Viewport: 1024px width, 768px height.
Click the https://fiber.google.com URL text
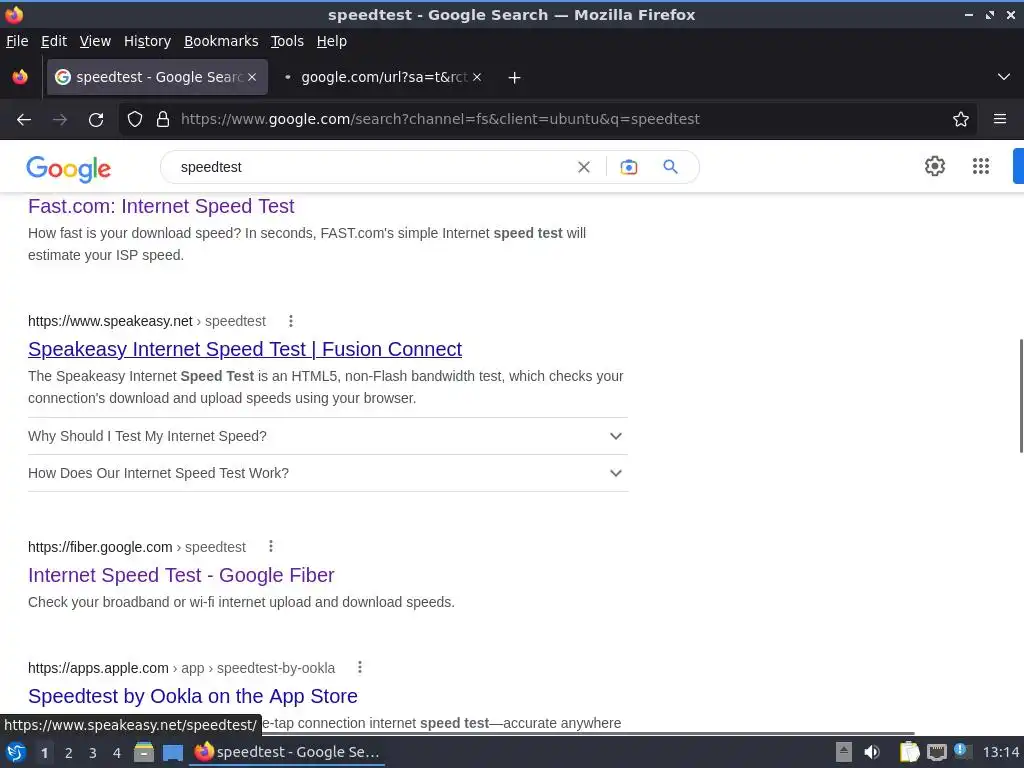pos(100,547)
